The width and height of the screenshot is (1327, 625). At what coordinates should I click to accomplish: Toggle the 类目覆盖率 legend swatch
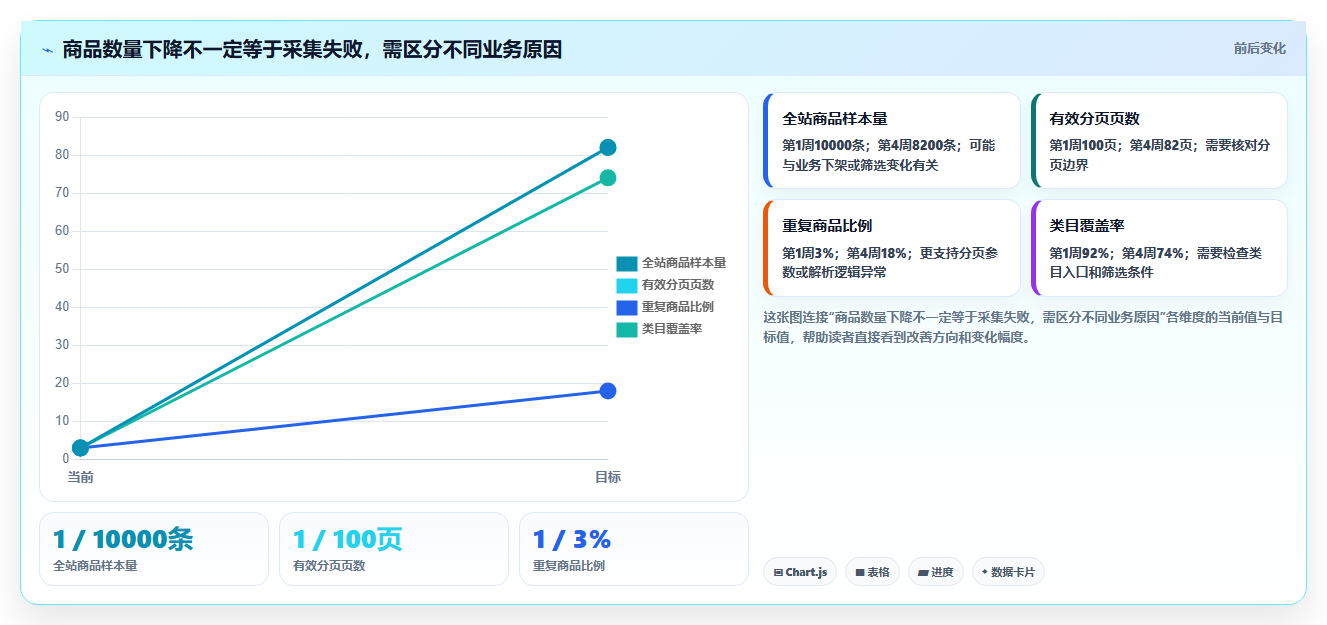click(x=626, y=329)
